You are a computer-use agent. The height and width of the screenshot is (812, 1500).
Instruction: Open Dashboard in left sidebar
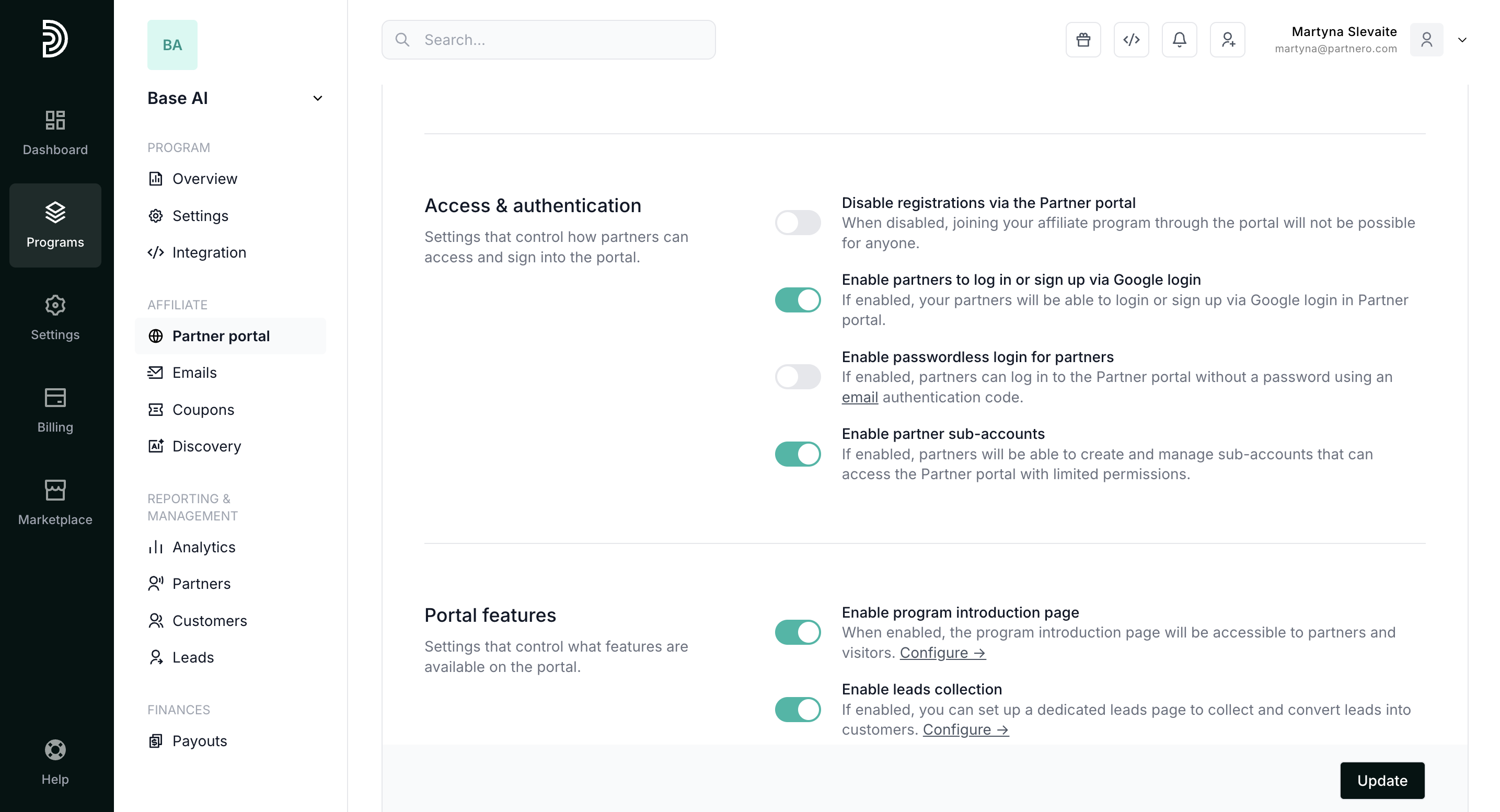point(55,133)
